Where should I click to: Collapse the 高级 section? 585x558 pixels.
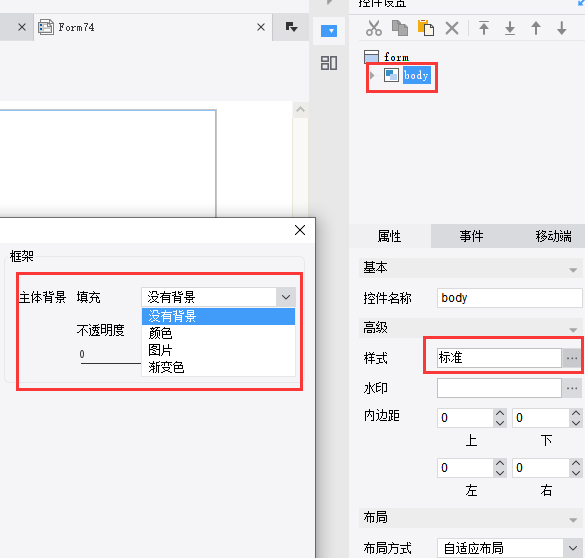[x=573, y=330]
